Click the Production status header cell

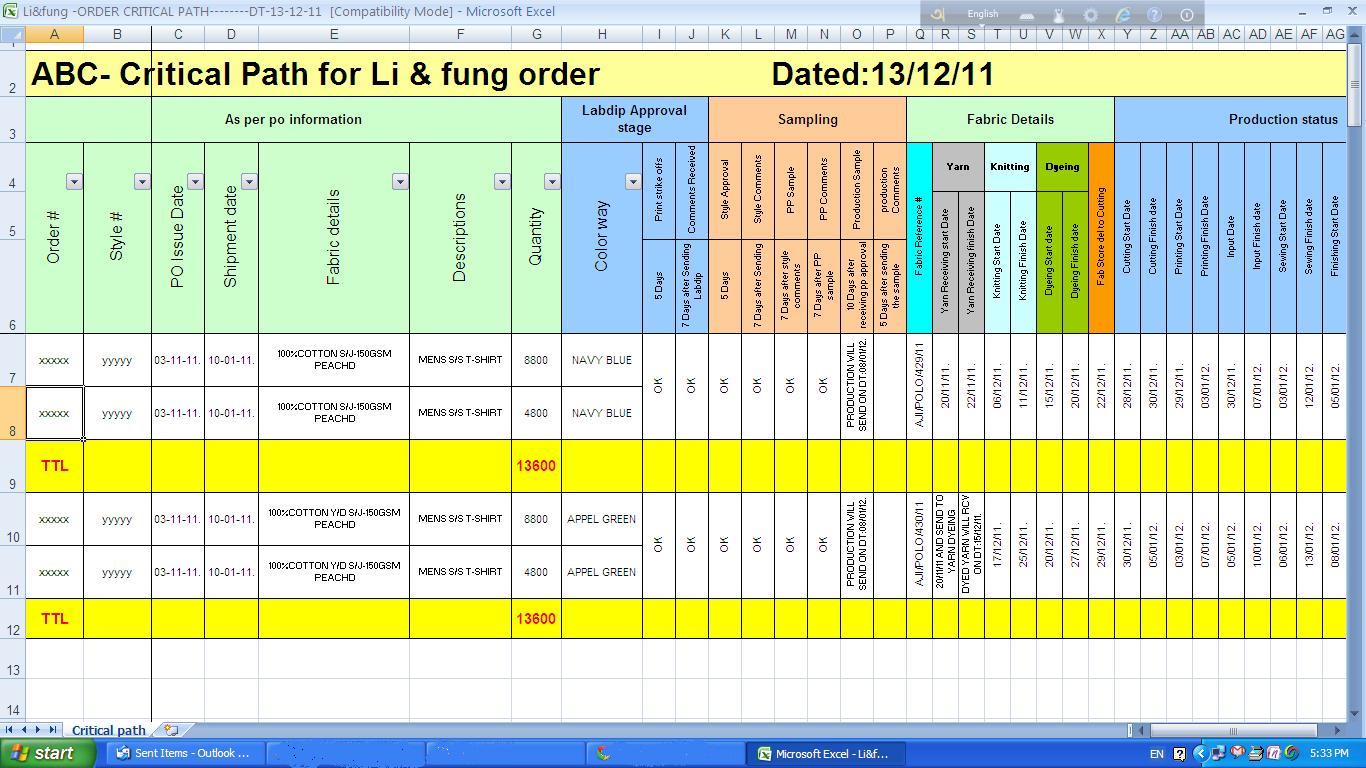tap(1231, 119)
